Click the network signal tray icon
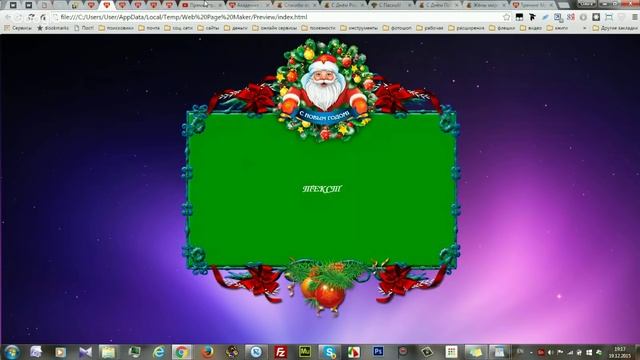Image resolution: width=640 pixels, height=360 pixels. tap(570, 352)
